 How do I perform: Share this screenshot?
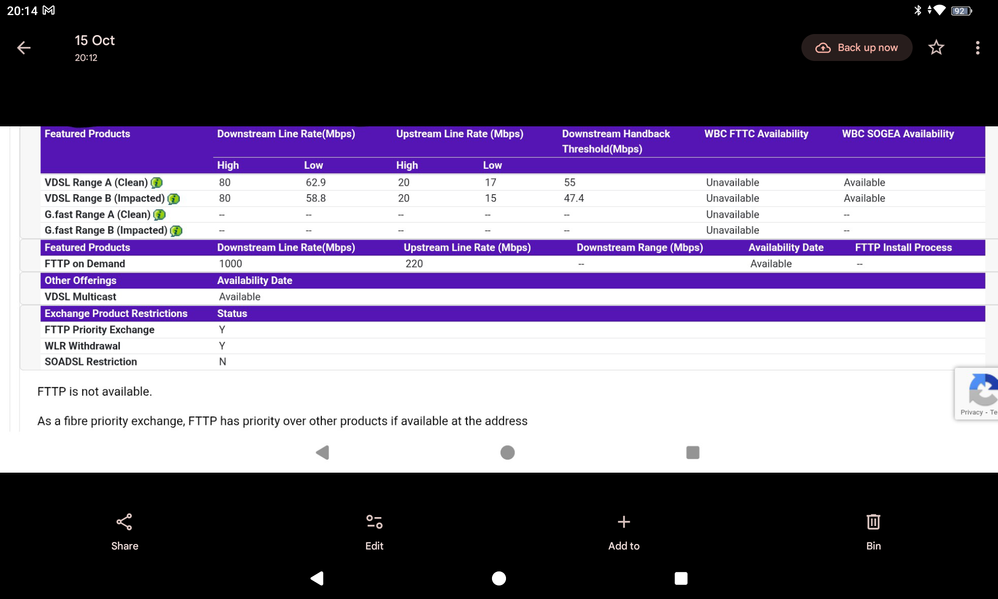pos(124,531)
